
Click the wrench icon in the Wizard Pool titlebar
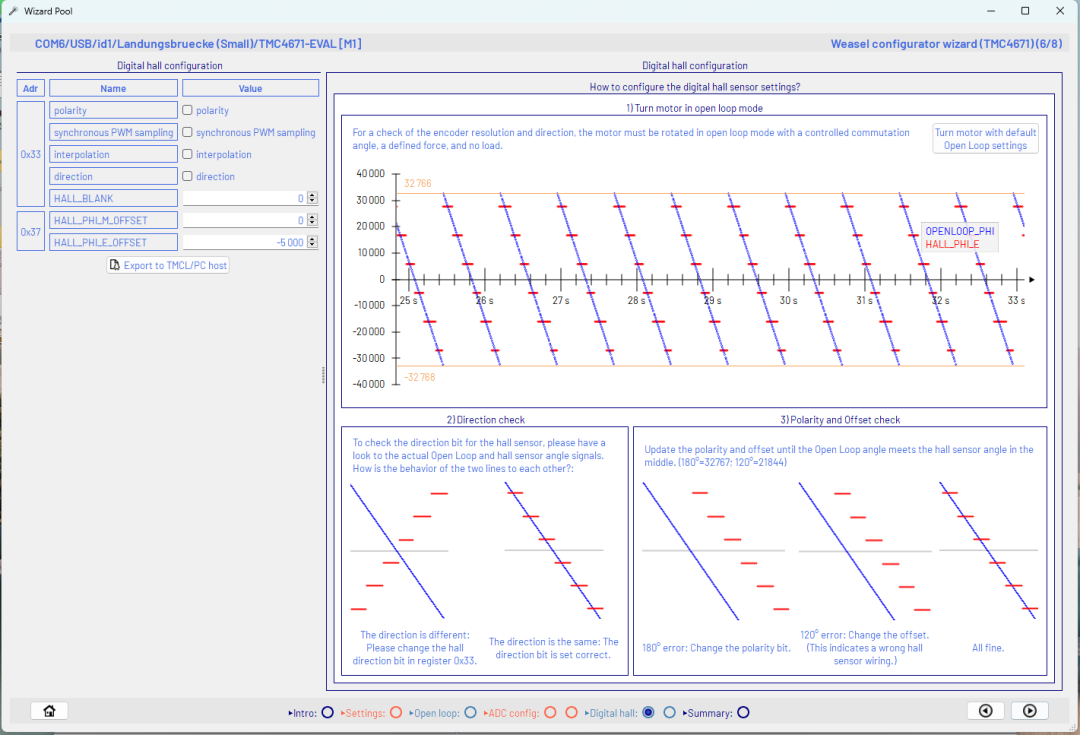pos(13,11)
